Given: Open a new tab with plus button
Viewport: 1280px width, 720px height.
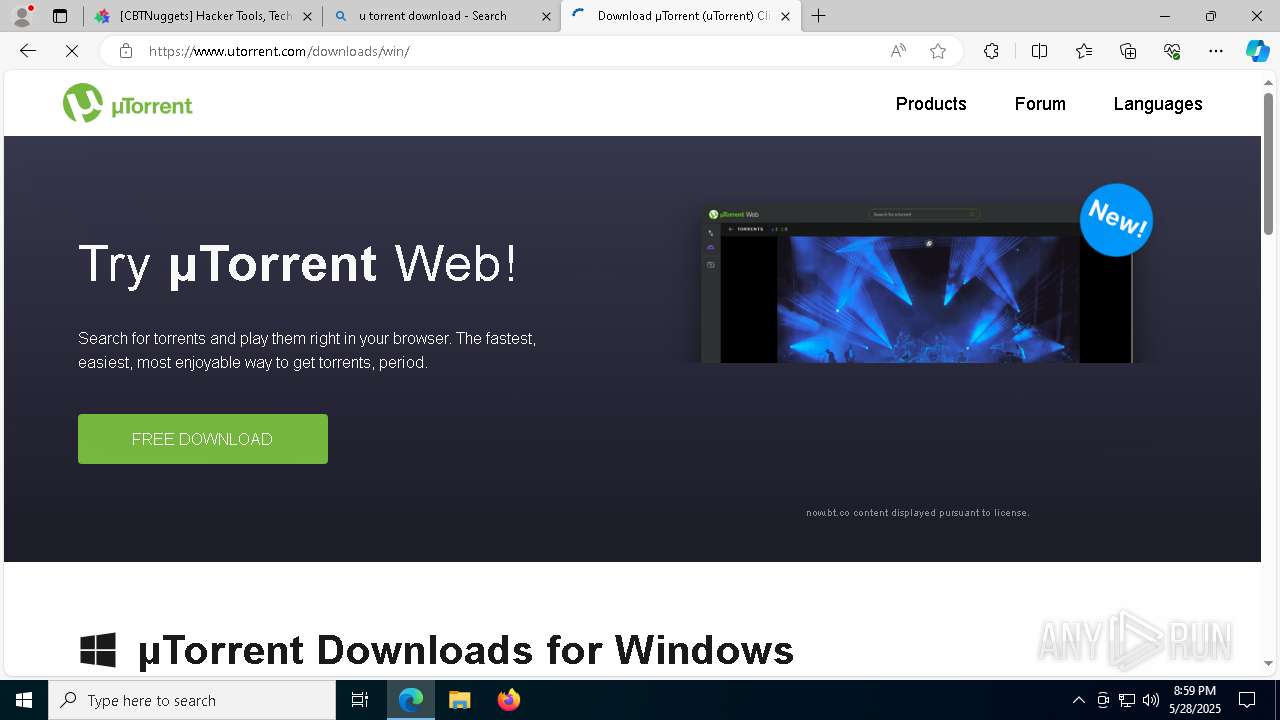Looking at the screenshot, I should coord(819,16).
